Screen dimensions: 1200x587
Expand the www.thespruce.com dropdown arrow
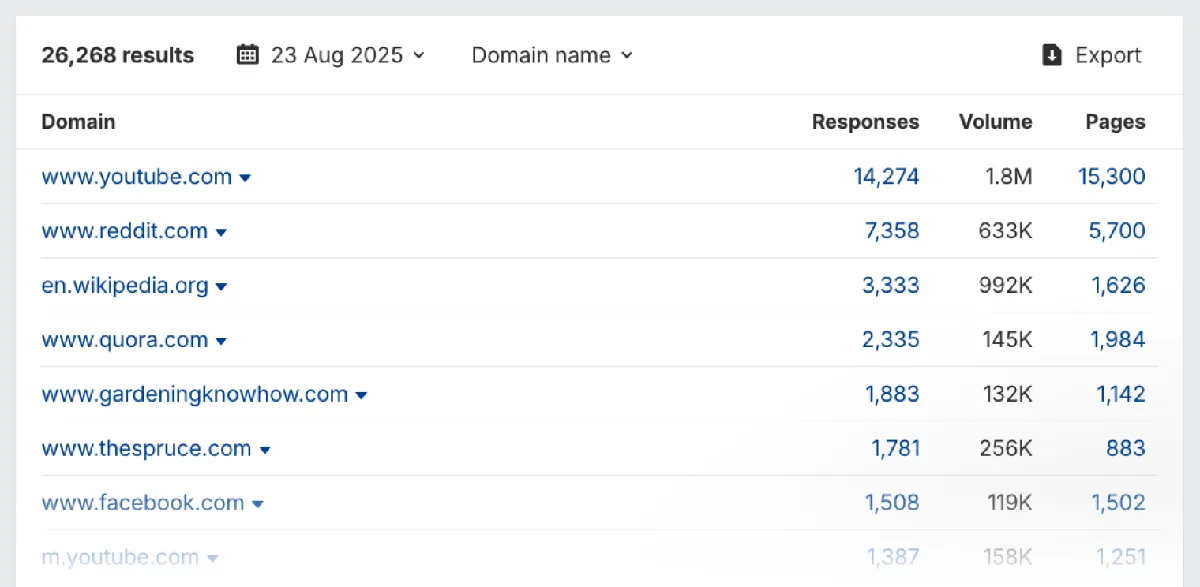point(265,450)
